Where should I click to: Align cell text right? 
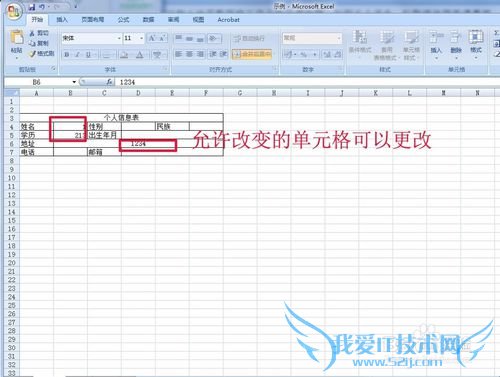200,54
